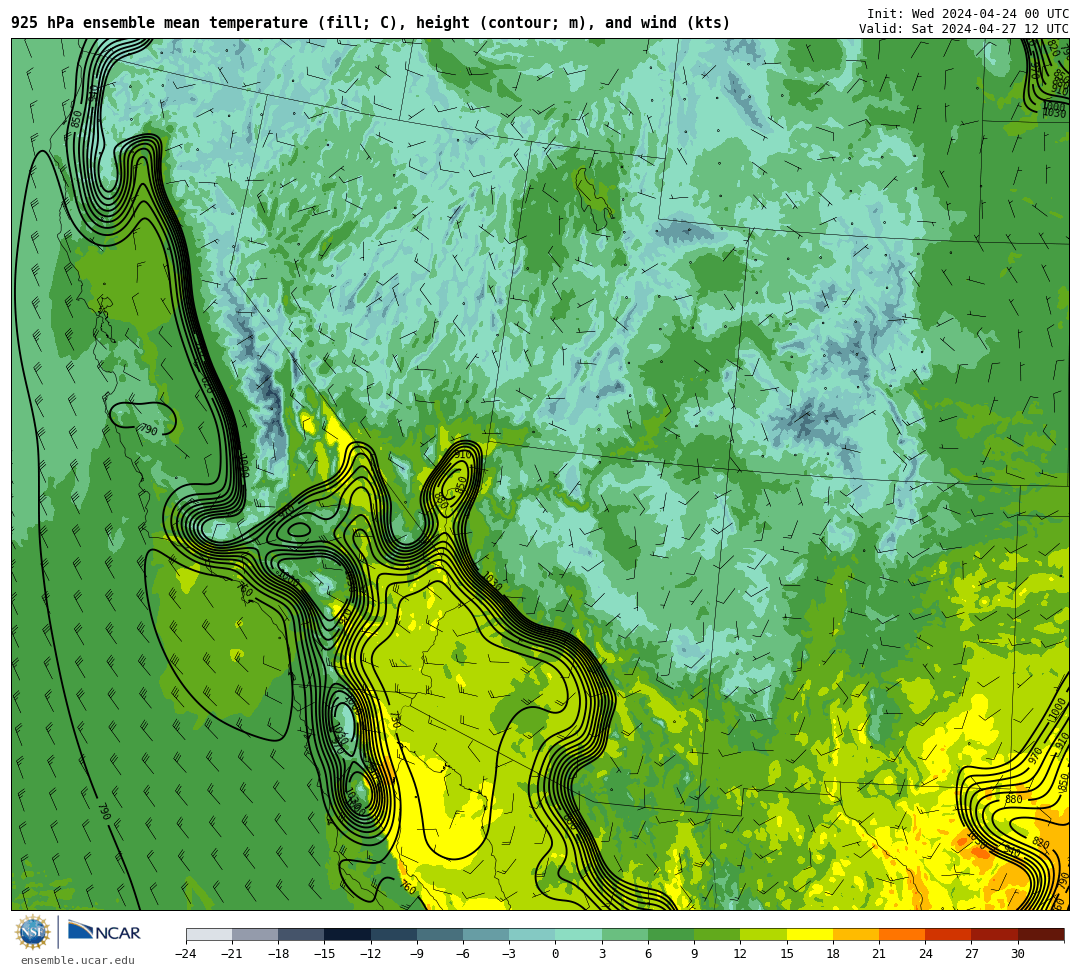Click the light green swatch between 3 and 6
This screenshot has width=1080, height=973.
tap(625, 934)
